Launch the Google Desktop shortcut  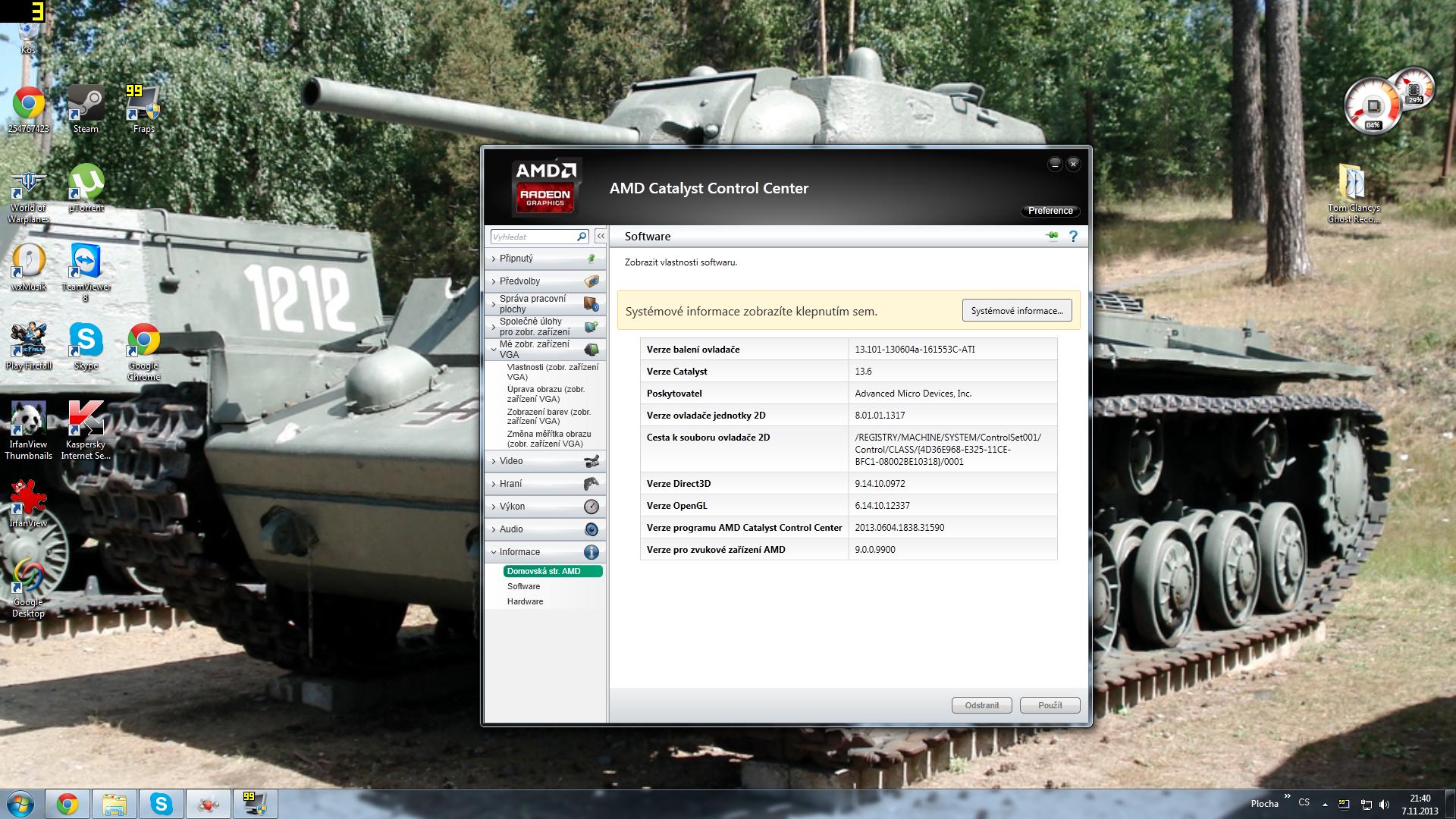29,588
